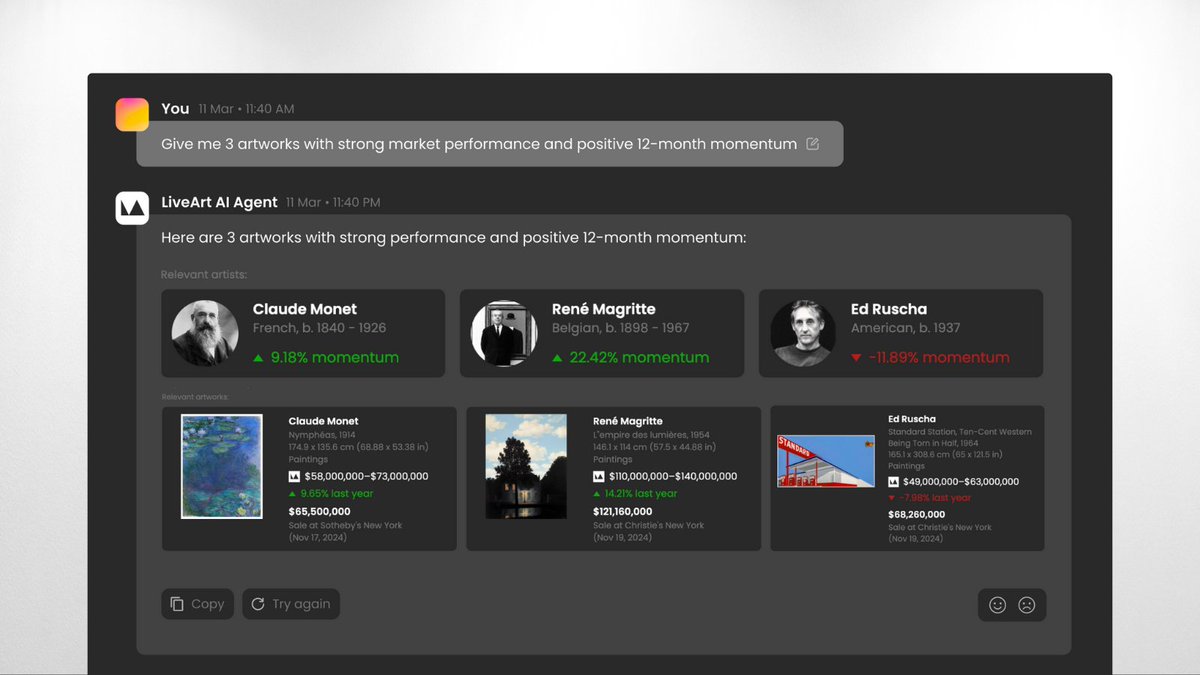Select the Ed Ruscha artist card name
Viewport: 1200px width, 675px height.
(889, 309)
